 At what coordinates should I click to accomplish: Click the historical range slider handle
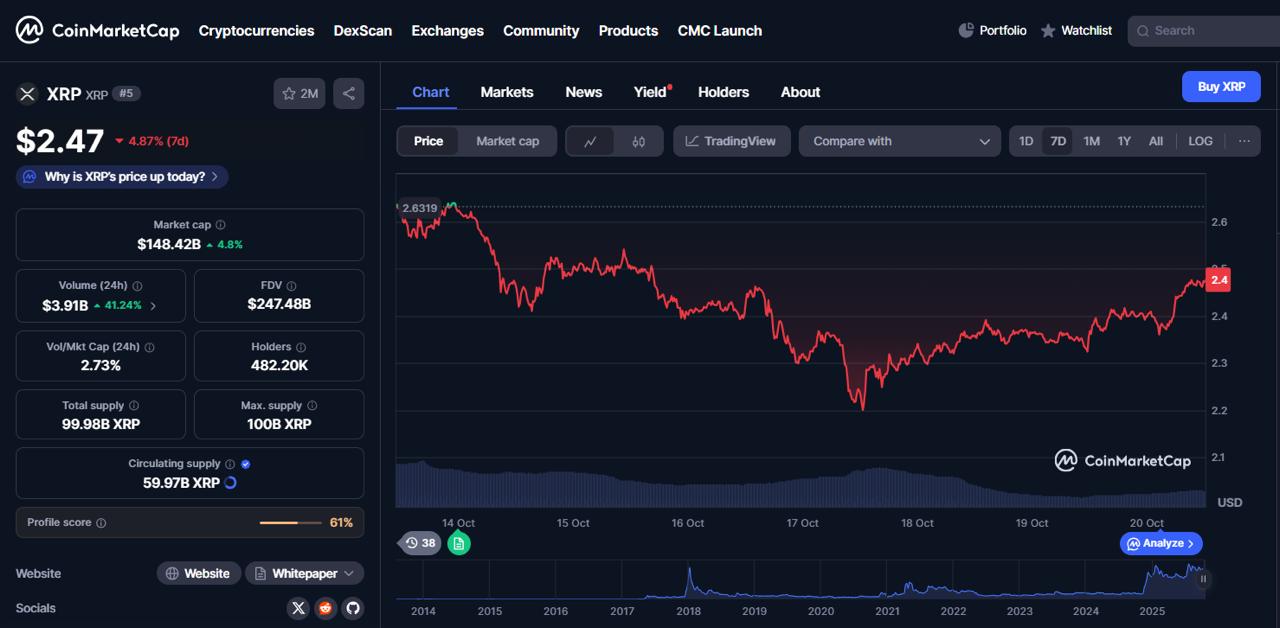[x=1203, y=579]
